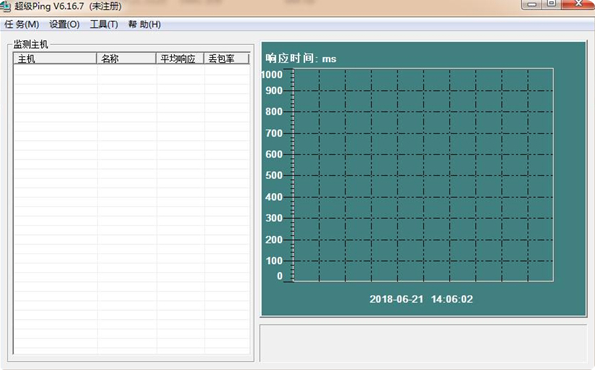Click the 0 label on chart axis
595x370 pixels.
[280, 276]
